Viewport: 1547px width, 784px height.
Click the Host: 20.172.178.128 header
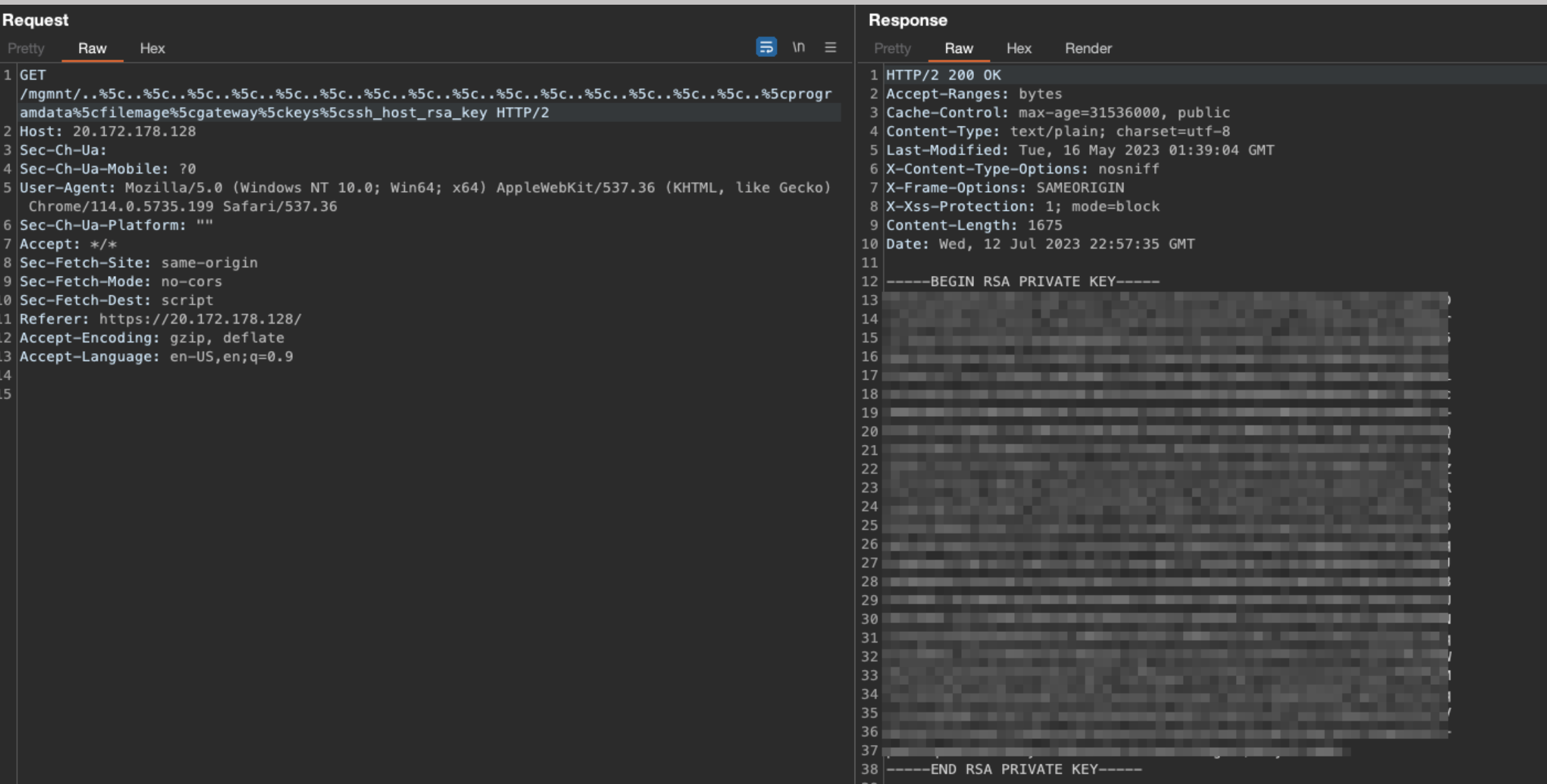coord(108,131)
